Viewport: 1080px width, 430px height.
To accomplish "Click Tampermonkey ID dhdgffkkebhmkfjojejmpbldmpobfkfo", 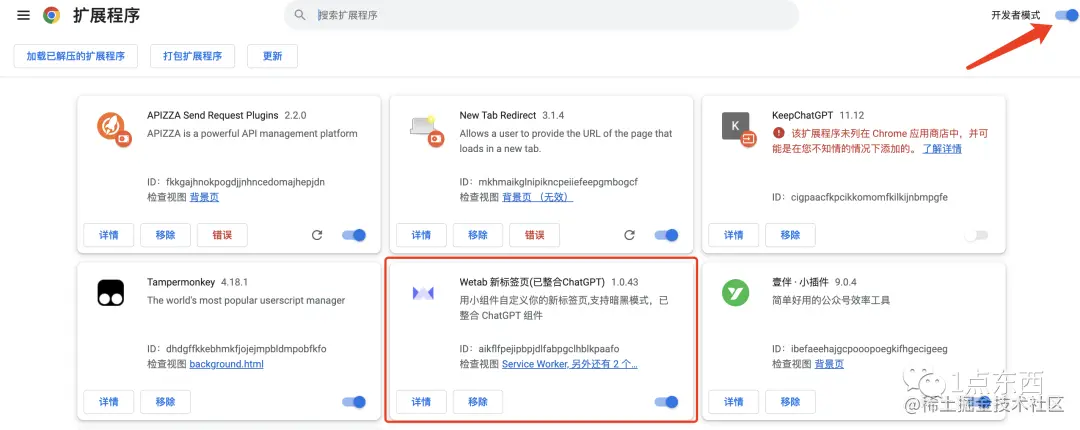I will click(x=246, y=349).
